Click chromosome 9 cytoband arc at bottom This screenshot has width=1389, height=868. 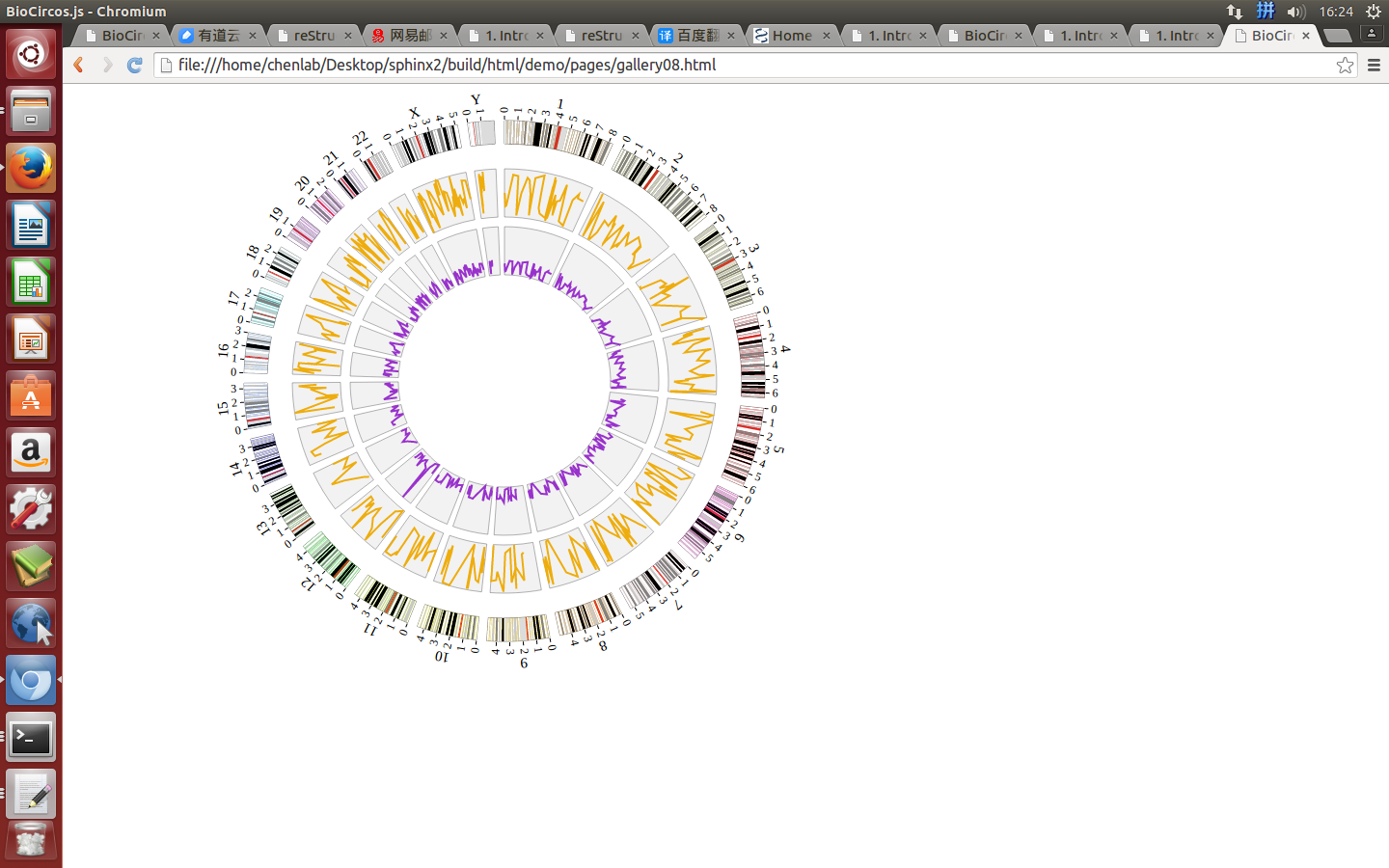518,630
